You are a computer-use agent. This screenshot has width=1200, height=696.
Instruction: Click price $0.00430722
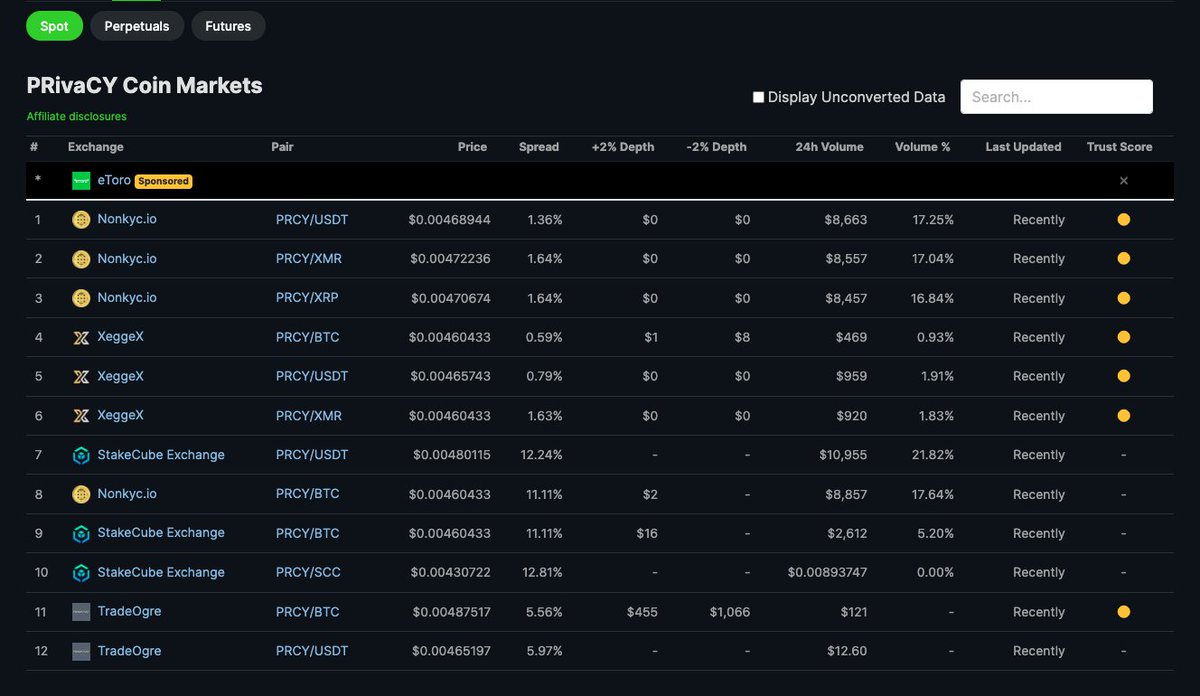[450, 573]
